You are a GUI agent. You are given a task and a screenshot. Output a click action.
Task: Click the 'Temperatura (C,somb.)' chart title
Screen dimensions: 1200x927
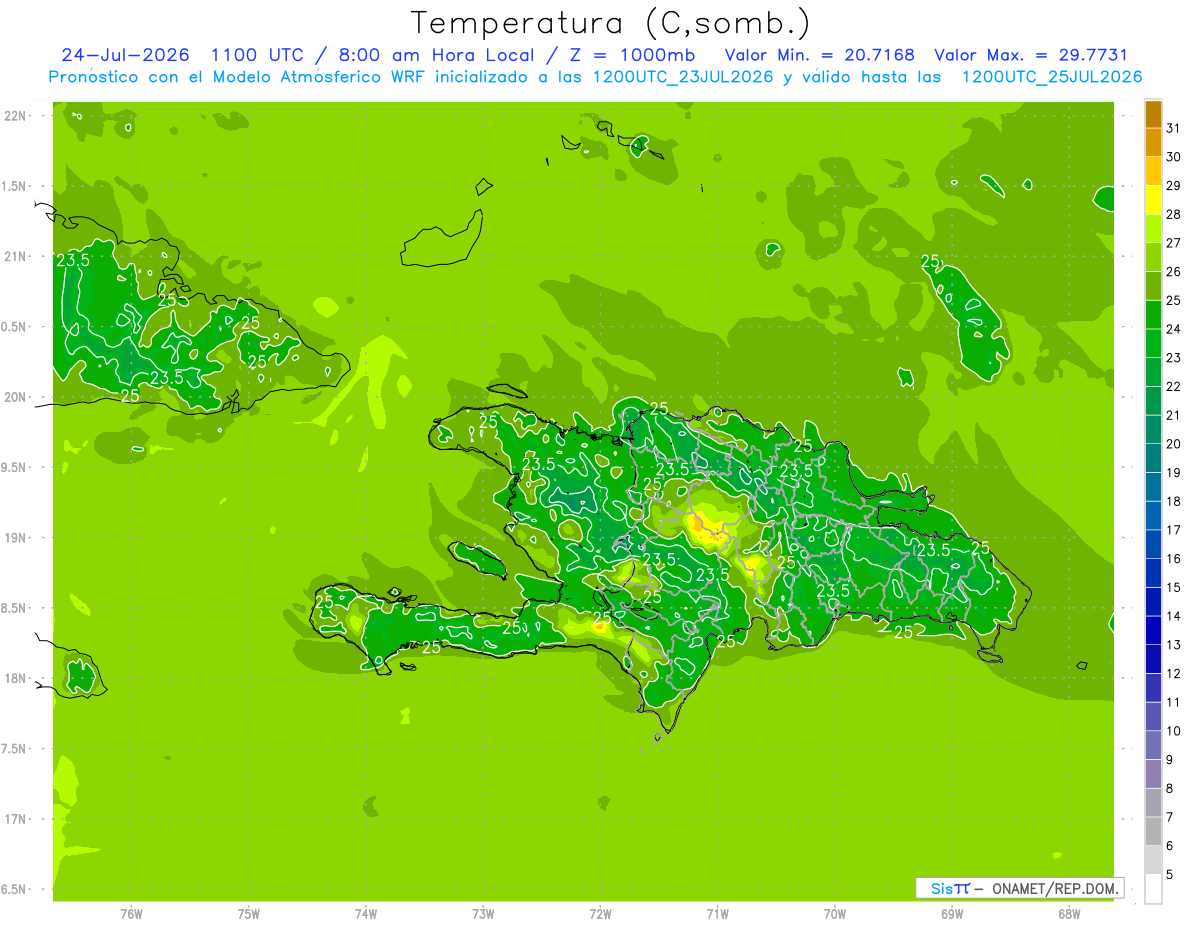tap(610, 23)
